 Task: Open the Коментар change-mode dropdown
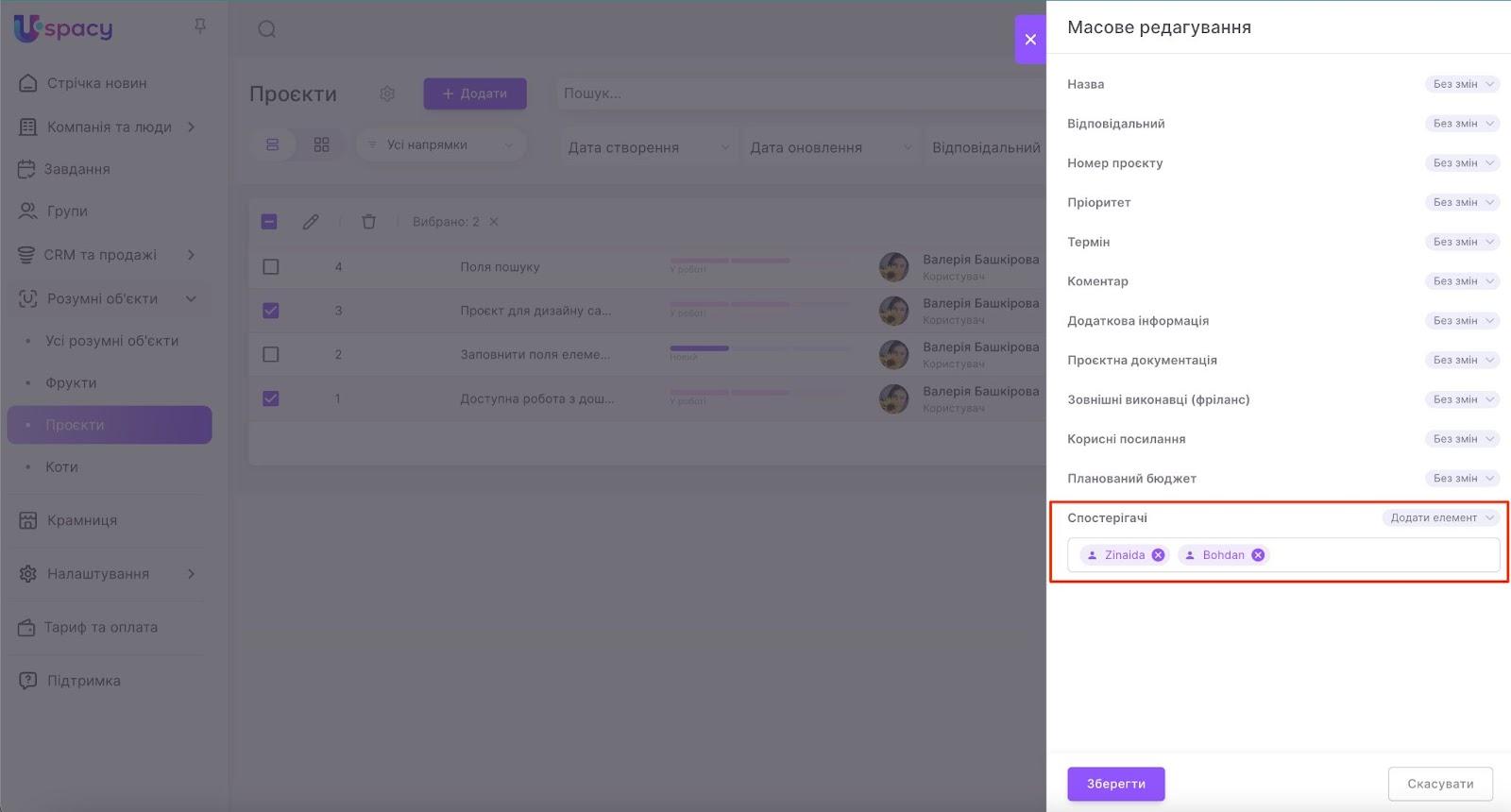[x=1462, y=281]
